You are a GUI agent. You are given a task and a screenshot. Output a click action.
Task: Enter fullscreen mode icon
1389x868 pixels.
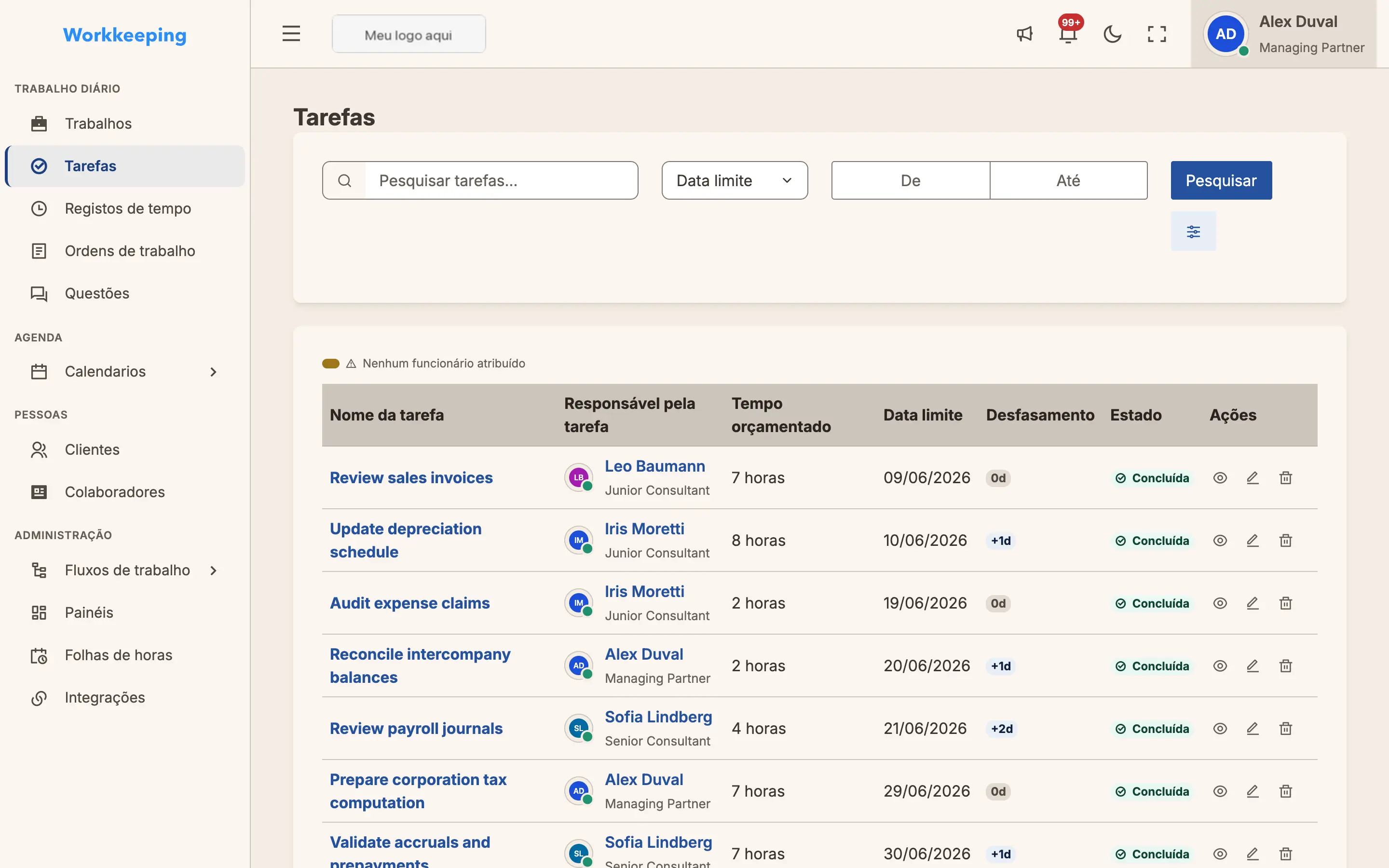coord(1157,34)
